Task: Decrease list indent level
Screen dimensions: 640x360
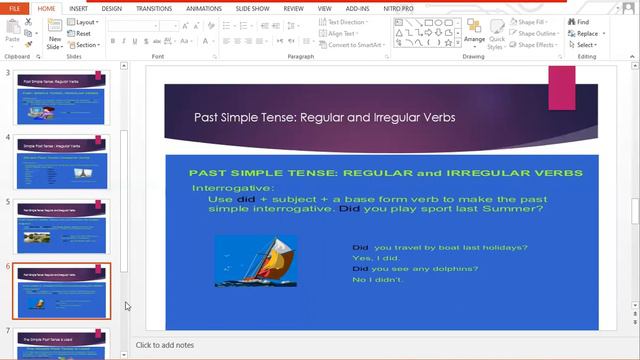Action: coord(264,26)
